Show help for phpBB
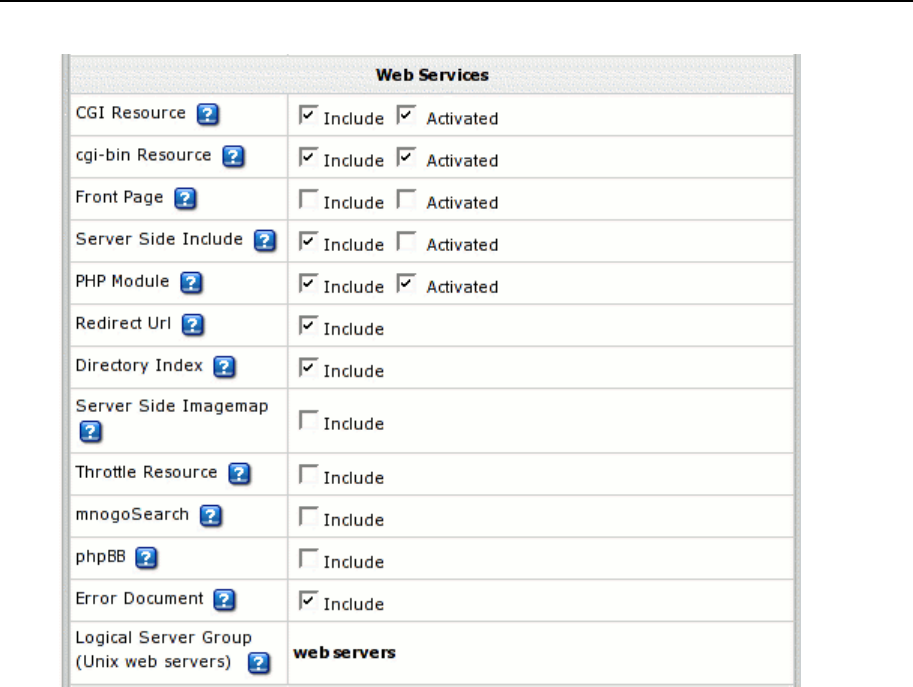Viewport: 913px width, 687px height. (146, 558)
